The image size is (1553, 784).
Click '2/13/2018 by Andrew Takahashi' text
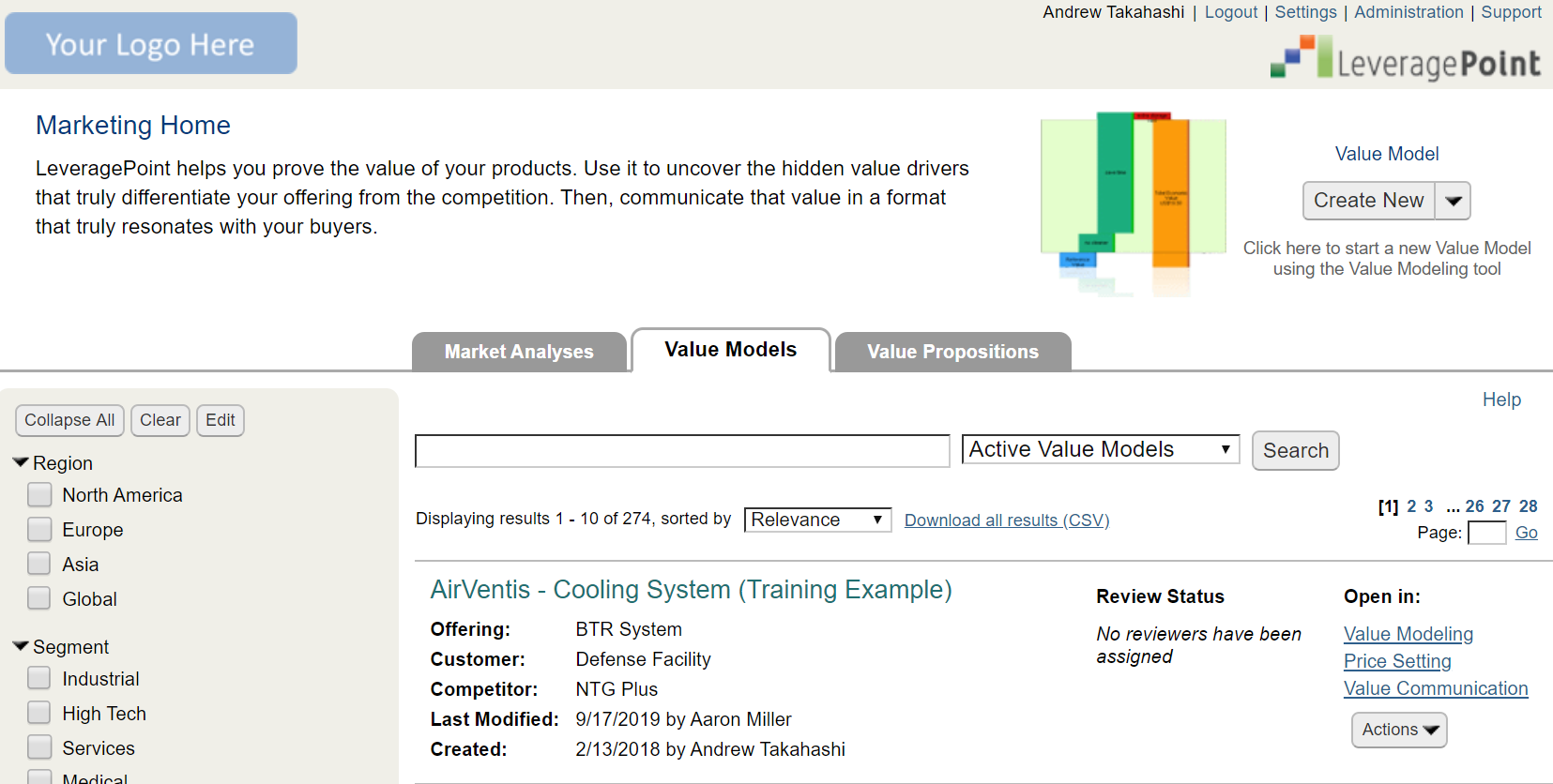(x=710, y=749)
